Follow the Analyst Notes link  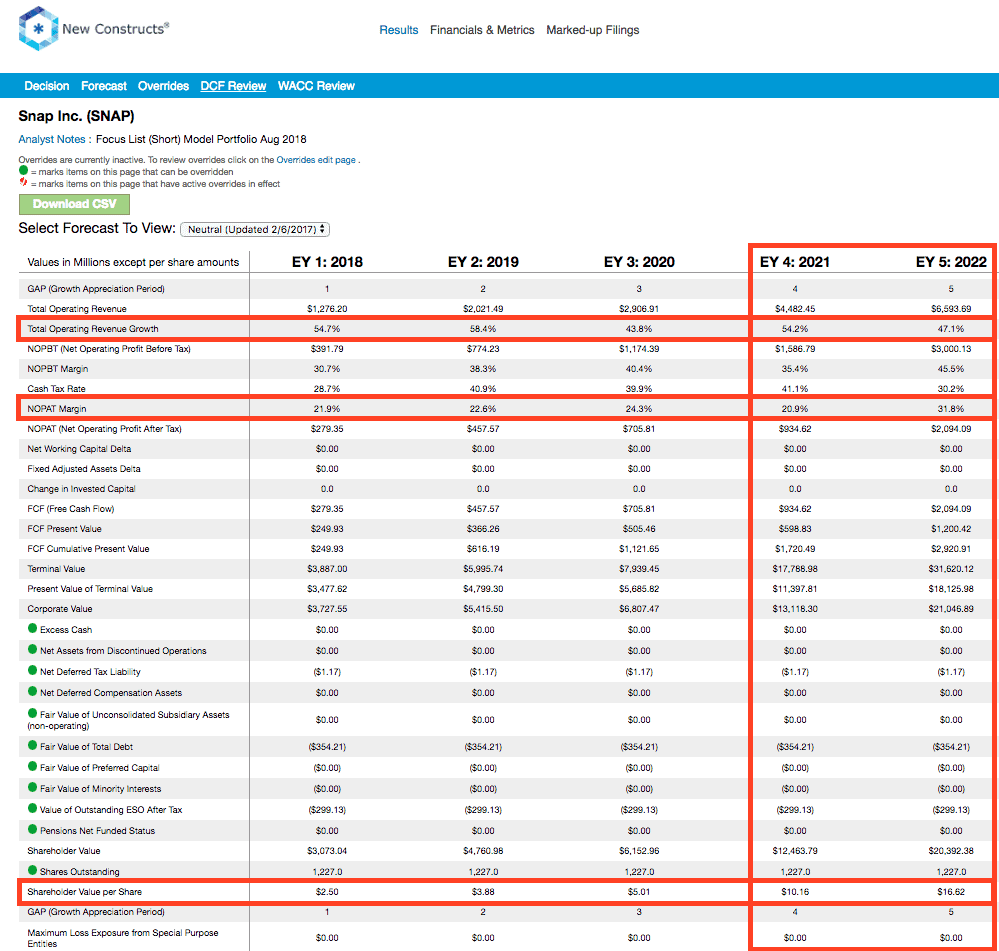52,139
